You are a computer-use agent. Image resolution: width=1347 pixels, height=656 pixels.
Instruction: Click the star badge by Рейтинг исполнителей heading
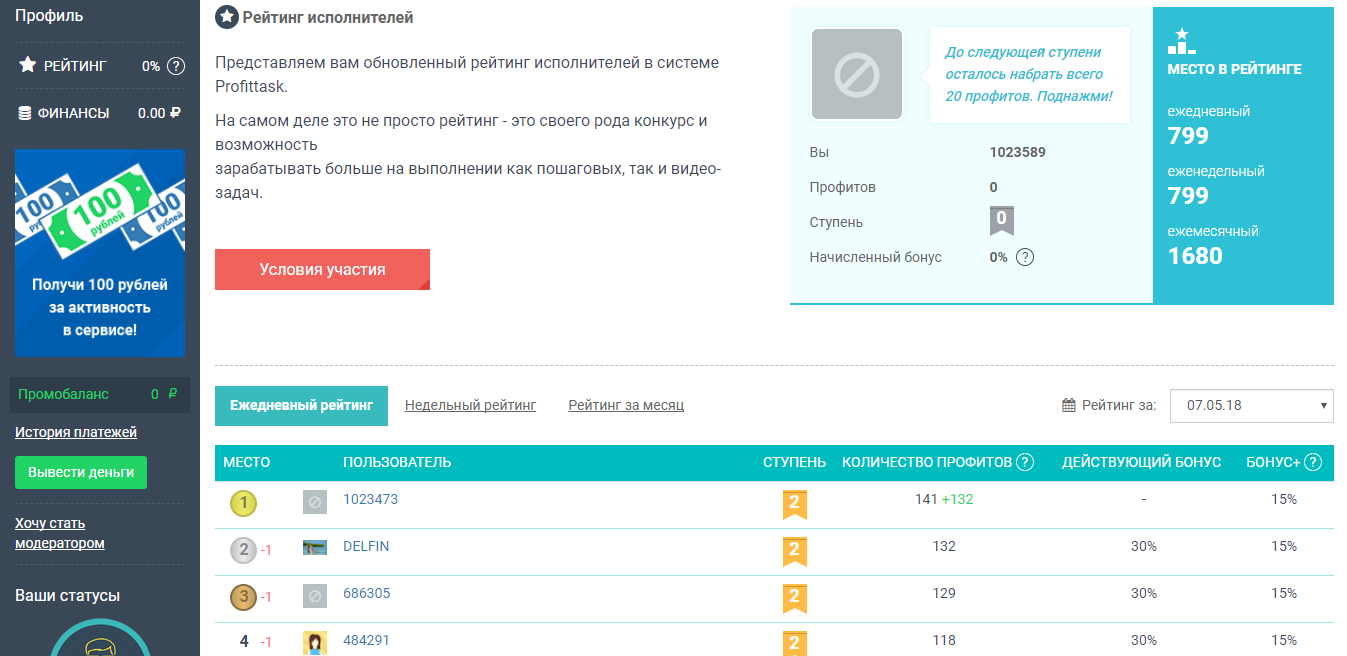[x=227, y=16]
